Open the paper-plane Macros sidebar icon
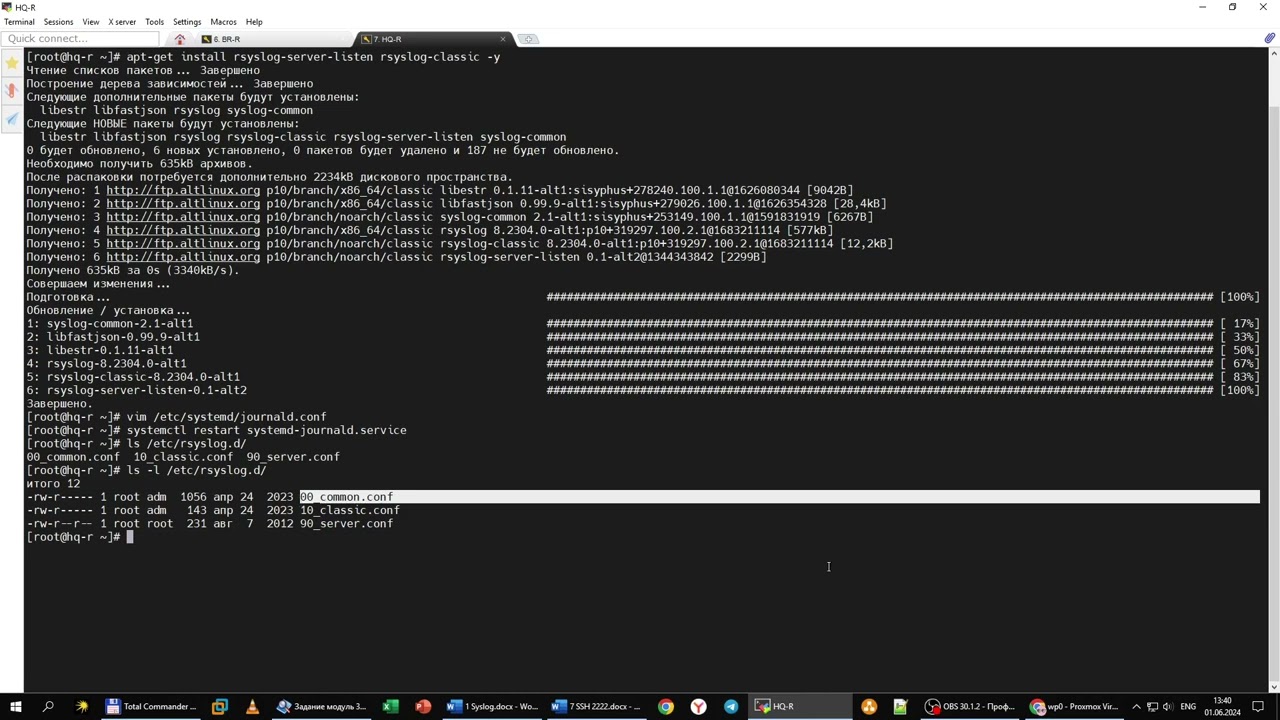Viewport: 1280px width, 720px height. click(x=12, y=119)
